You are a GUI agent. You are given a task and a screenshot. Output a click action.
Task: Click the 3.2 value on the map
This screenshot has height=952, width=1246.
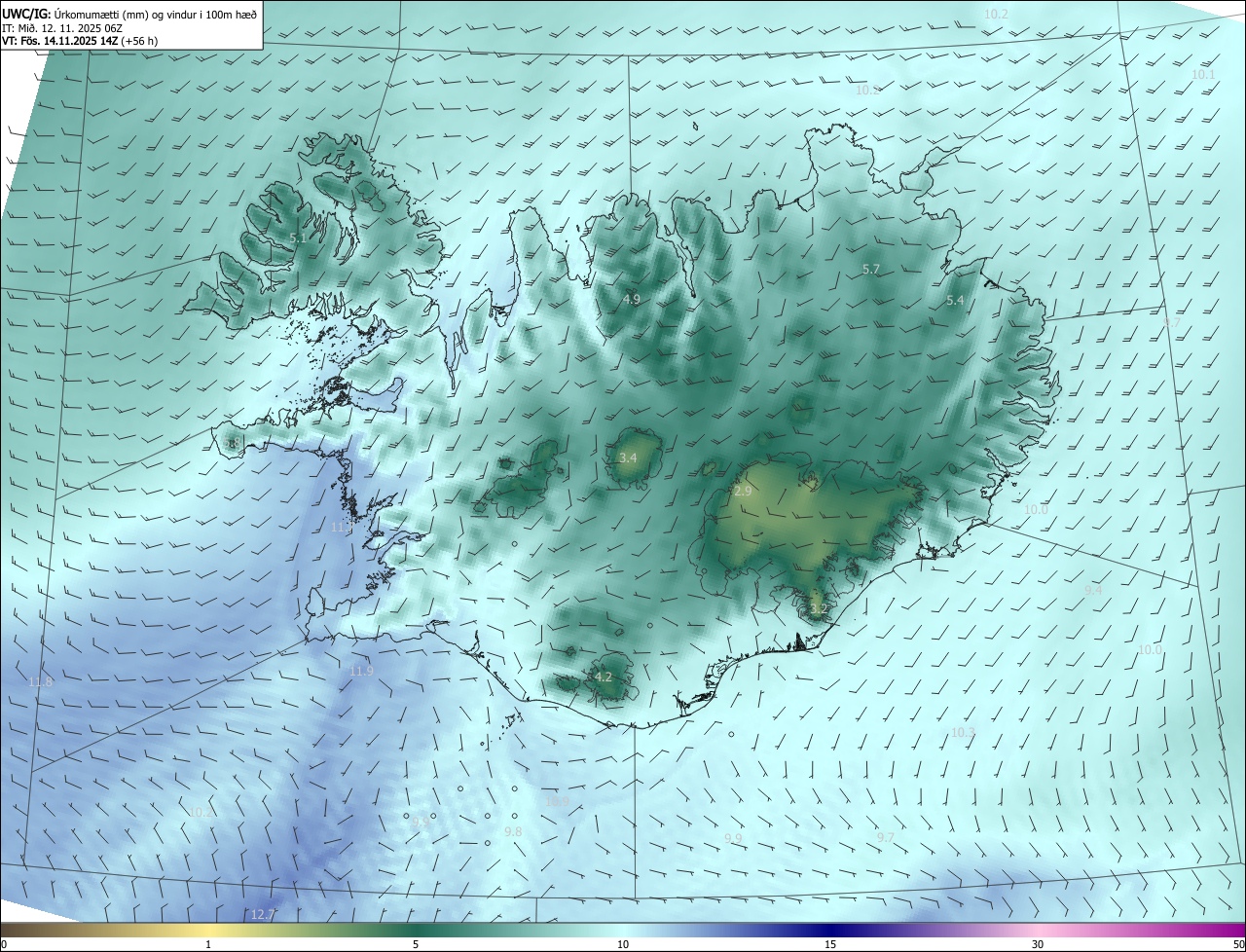tap(819, 609)
